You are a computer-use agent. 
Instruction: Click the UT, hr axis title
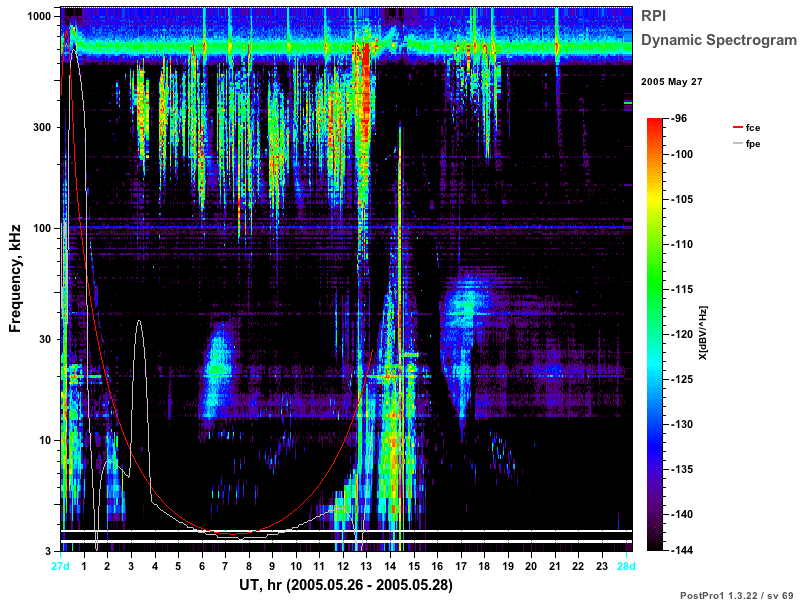click(x=346, y=584)
